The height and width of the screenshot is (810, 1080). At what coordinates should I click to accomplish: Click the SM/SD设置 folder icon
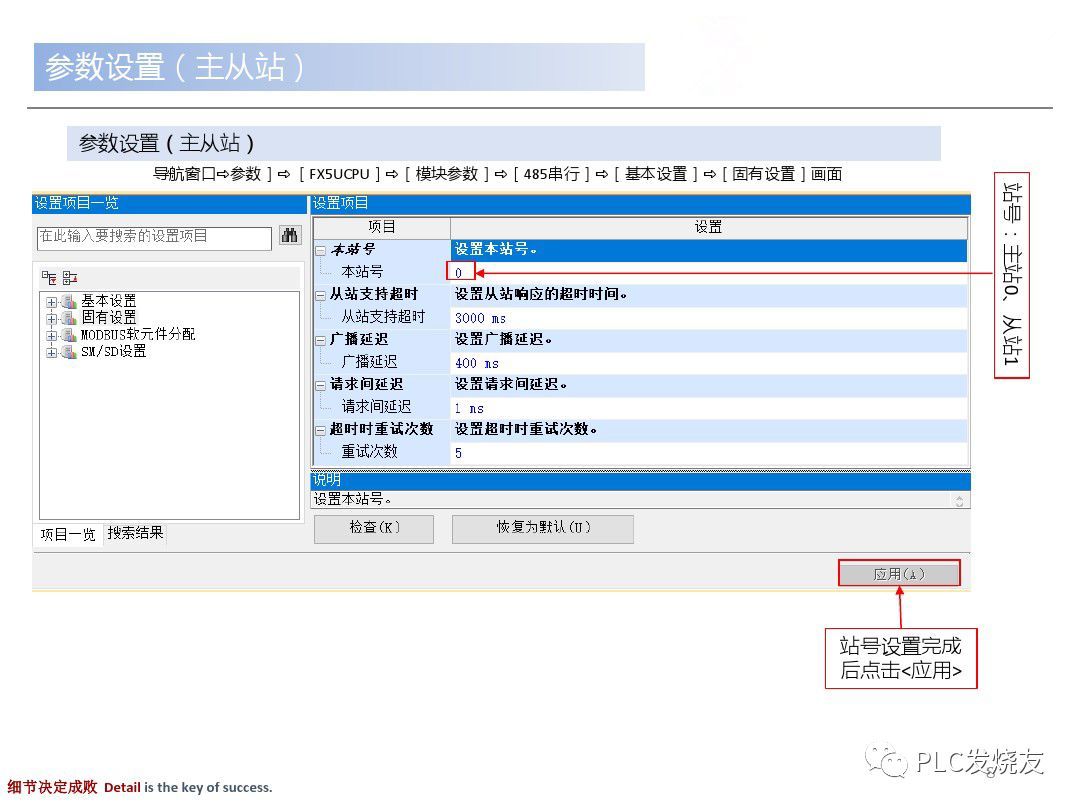tap(68, 352)
